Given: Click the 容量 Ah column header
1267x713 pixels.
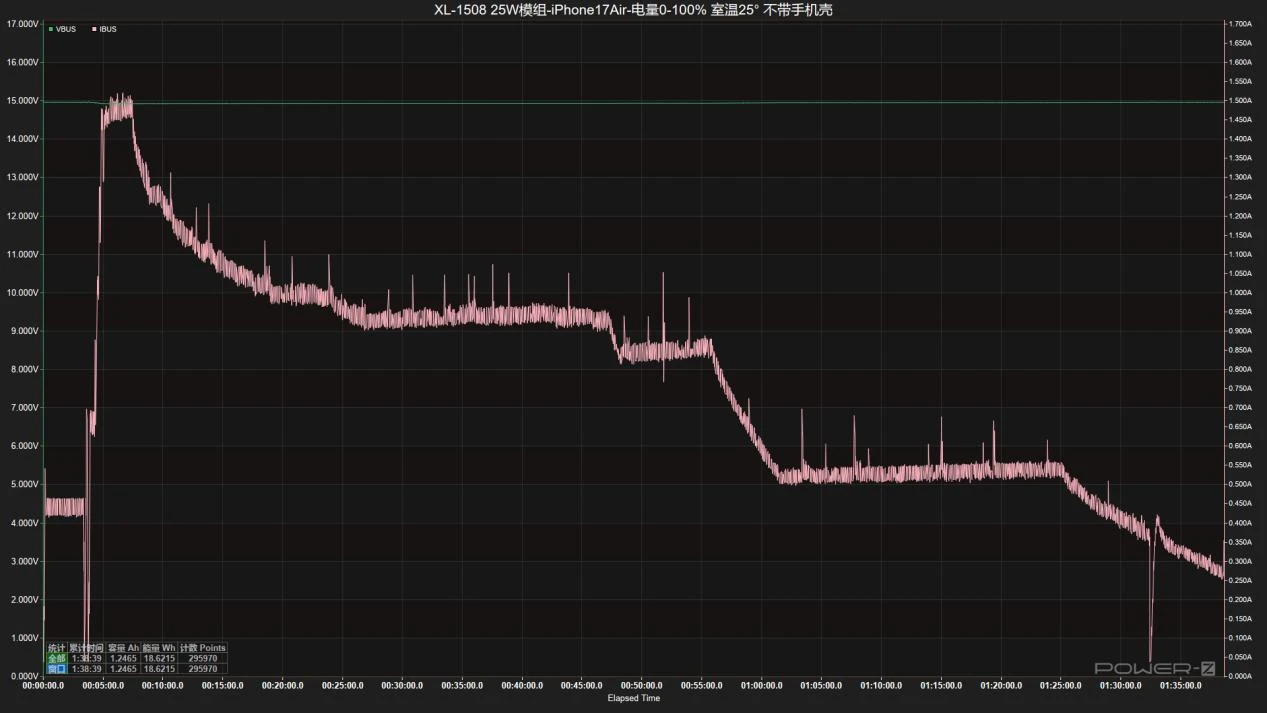Looking at the screenshot, I should pos(123,648).
